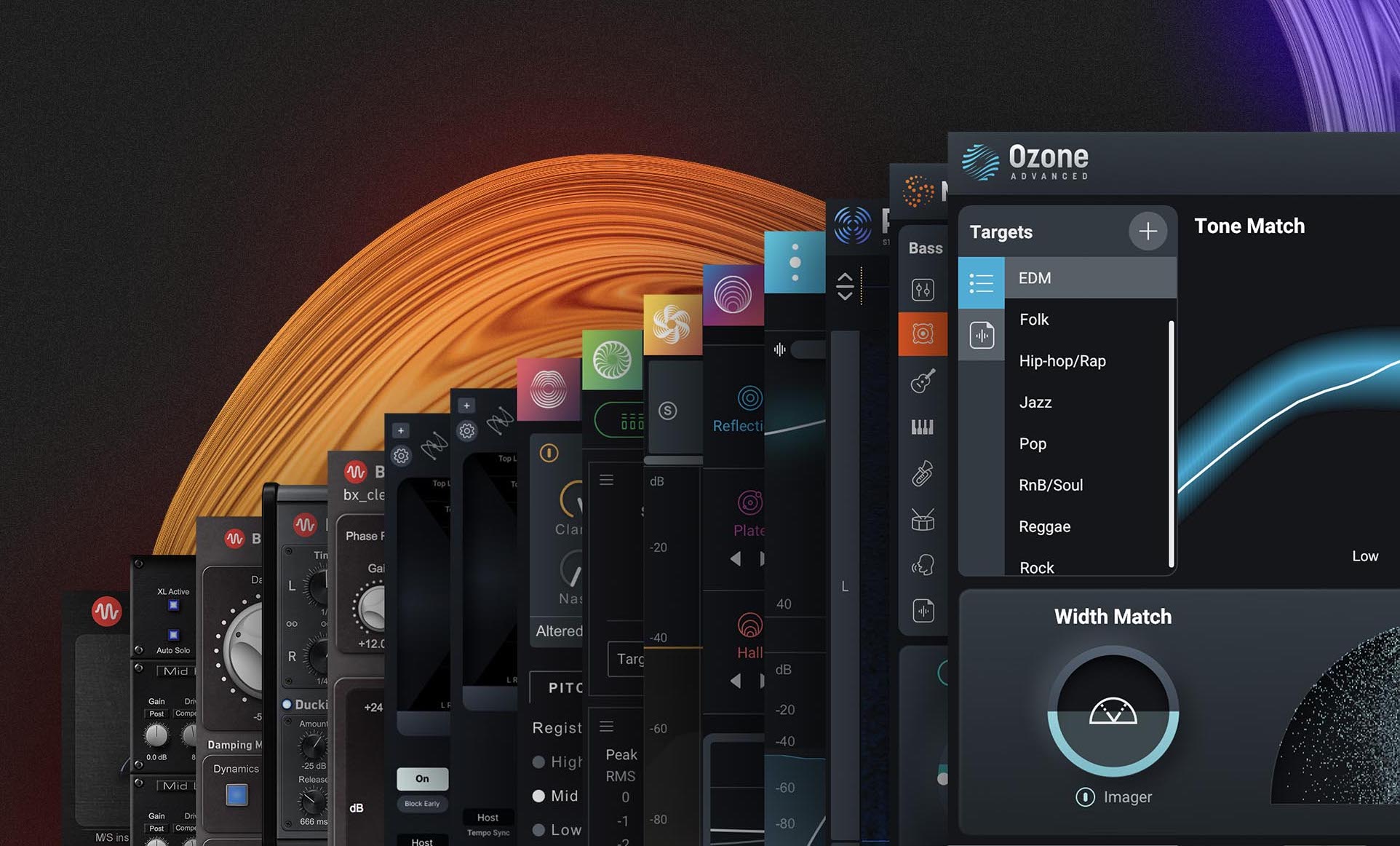Choose the drum instrument icon
Image resolution: width=1400 pixels, height=846 pixels.
(x=923, y=519)
